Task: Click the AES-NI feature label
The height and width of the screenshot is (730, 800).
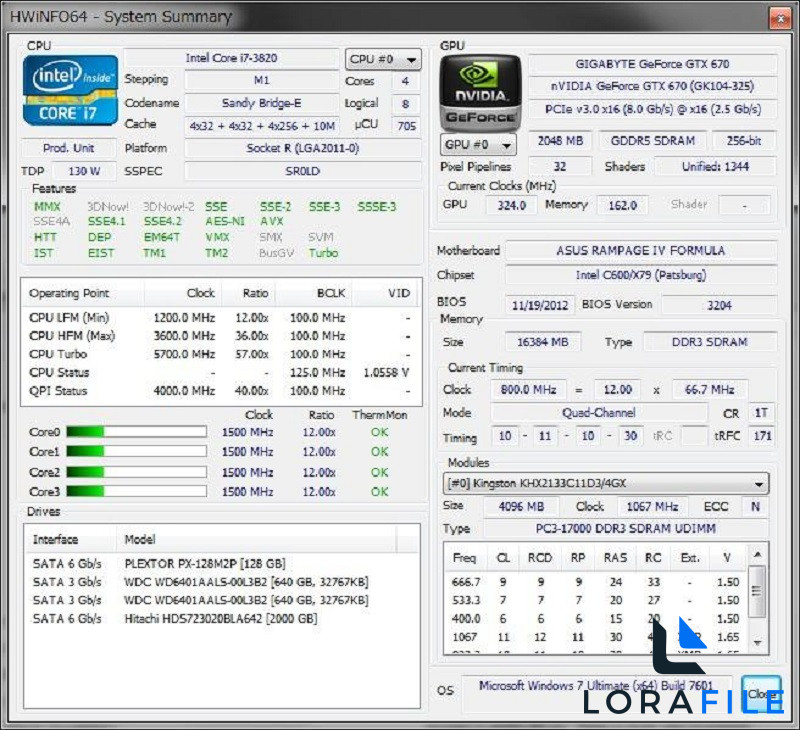Action: [x=224, y=221]
